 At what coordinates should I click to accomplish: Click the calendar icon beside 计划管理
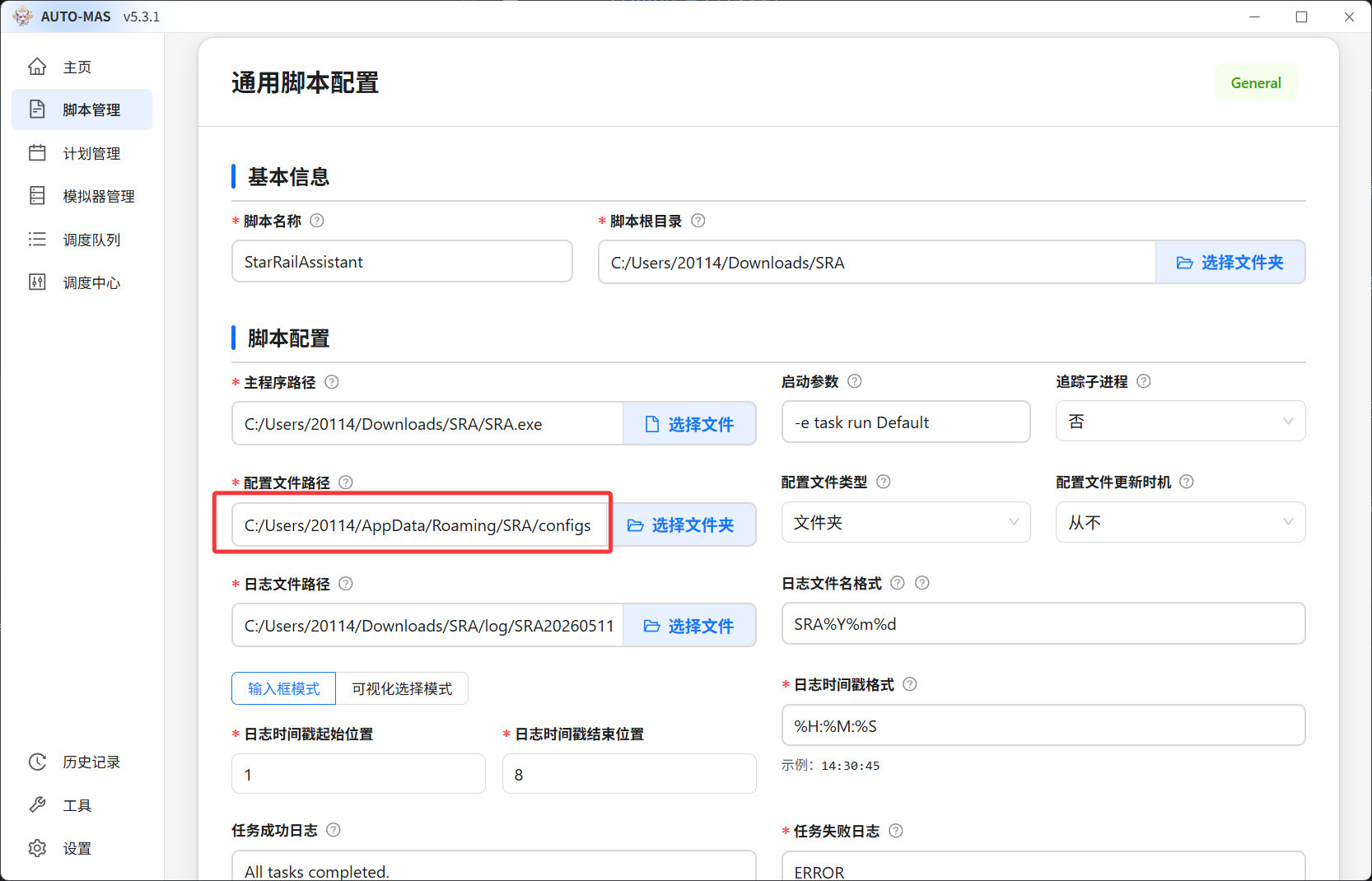point(37,153)
